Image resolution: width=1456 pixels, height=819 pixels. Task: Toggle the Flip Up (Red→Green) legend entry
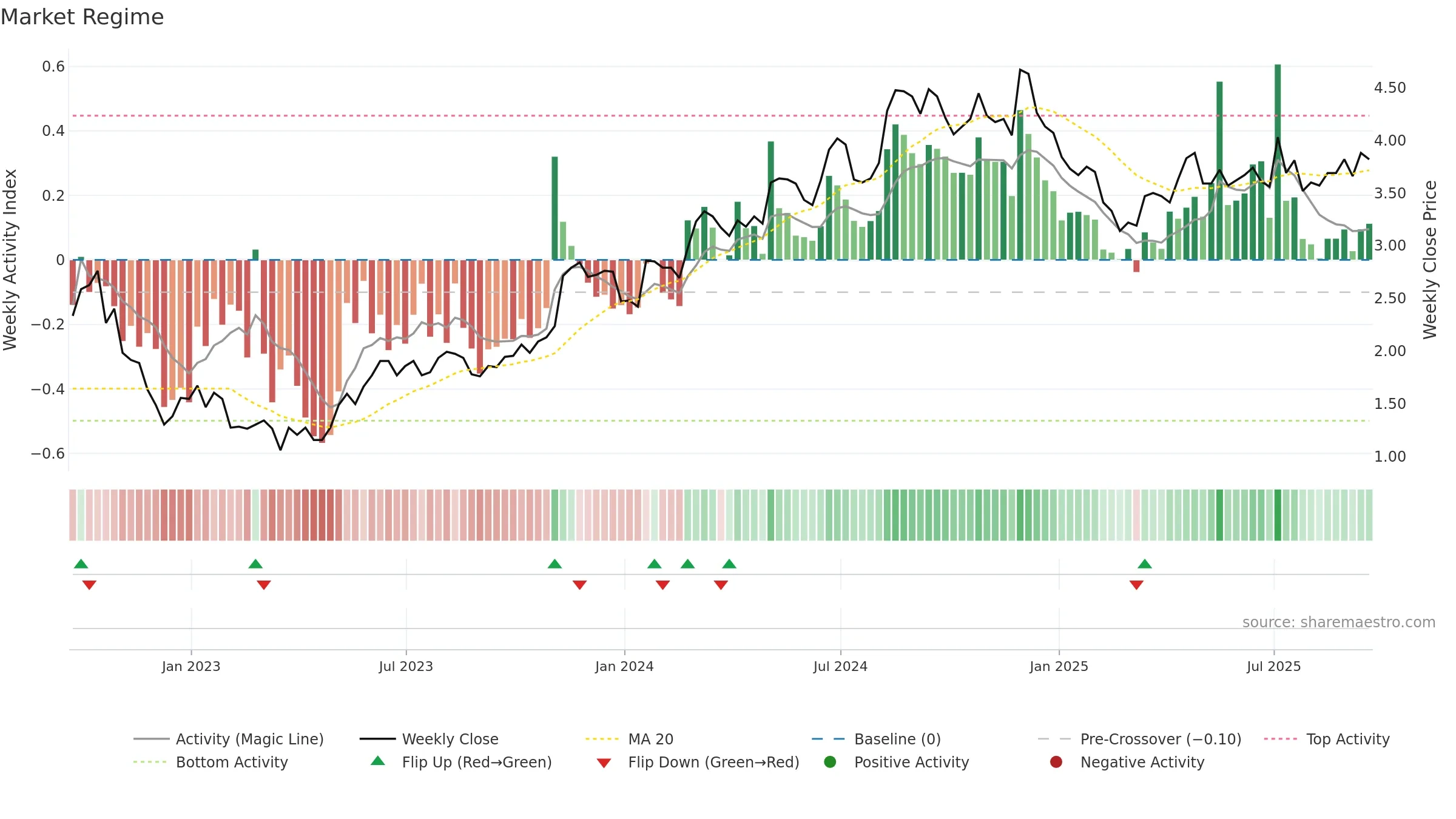(461, 762)
